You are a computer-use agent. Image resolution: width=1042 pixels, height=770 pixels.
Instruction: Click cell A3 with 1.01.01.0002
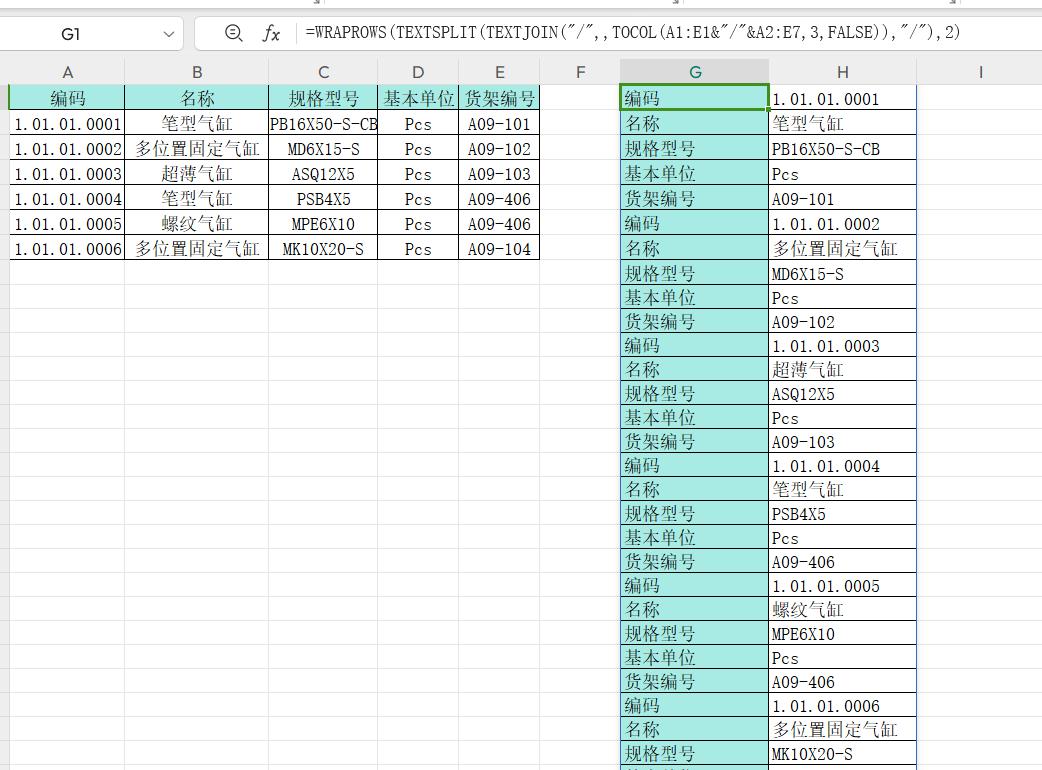[67, 149]
